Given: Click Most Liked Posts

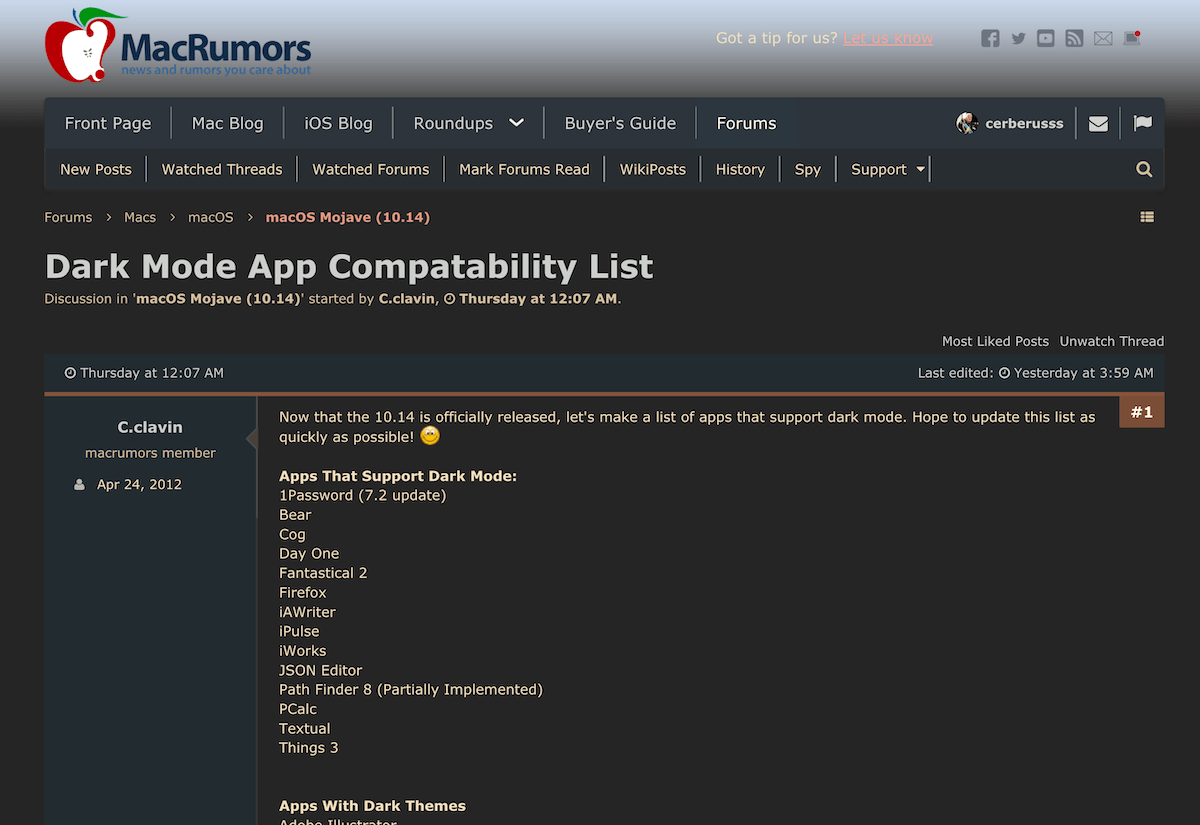Looking at the screenshot, I should click(995, 341).
